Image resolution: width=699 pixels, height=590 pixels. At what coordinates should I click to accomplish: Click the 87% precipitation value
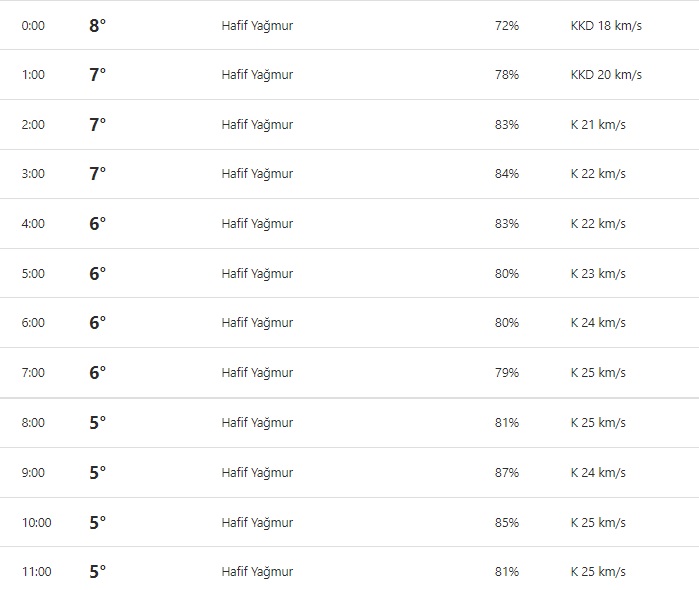coord(506,472)
